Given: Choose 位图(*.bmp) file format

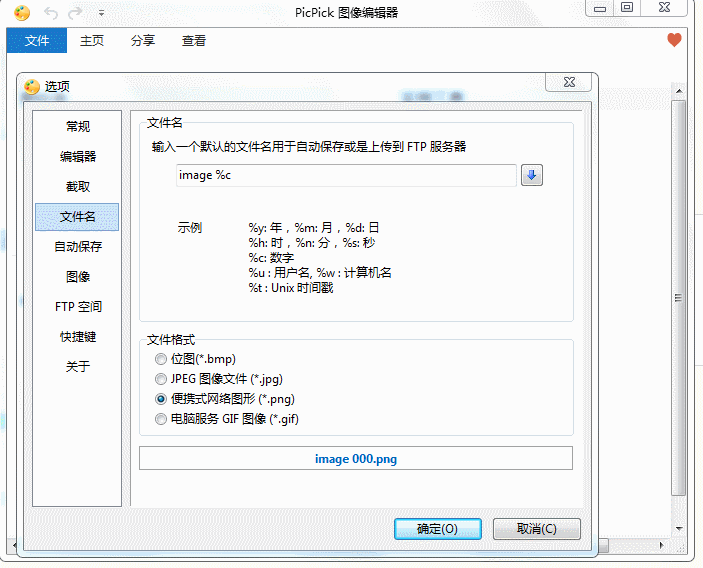Looking at the screenshot, I should 195,359.
